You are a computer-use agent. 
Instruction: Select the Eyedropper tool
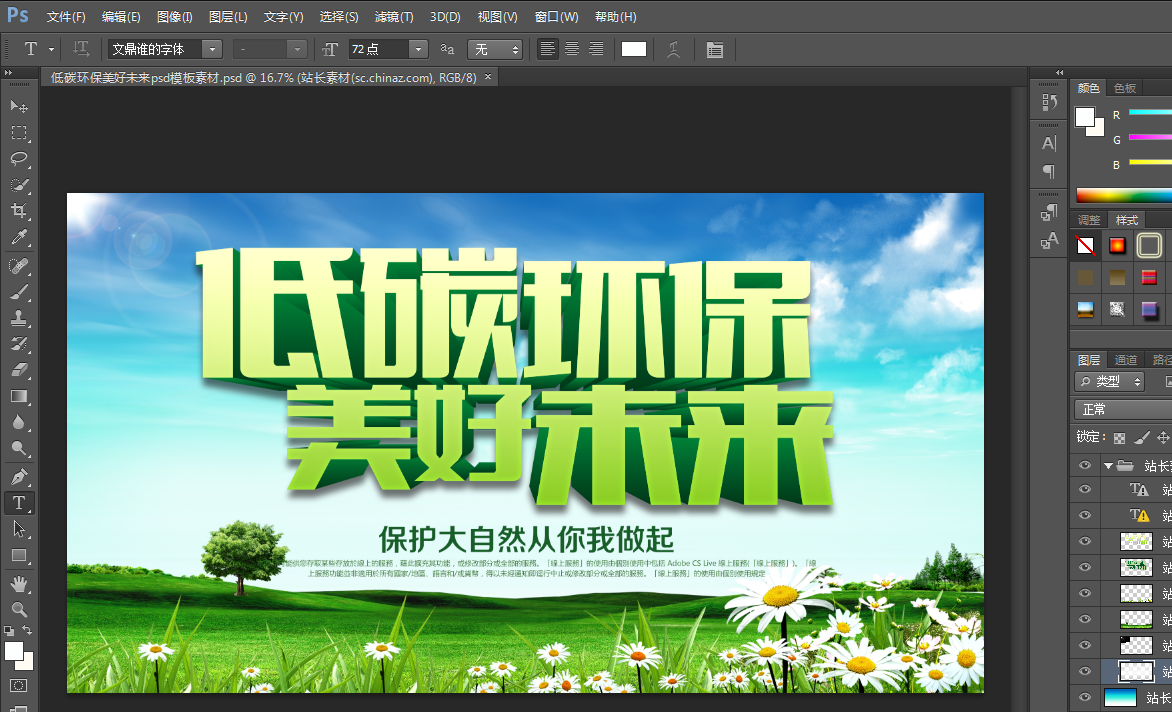point(19,238)
